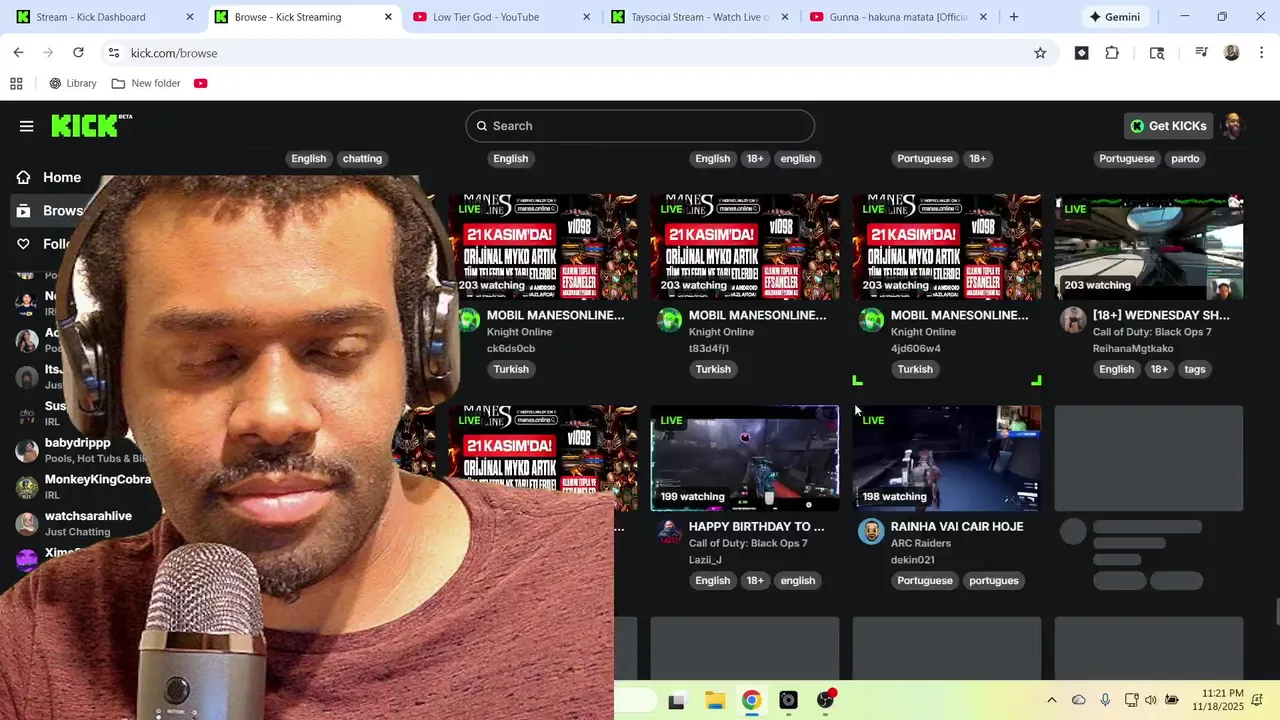This screenshot has height=720, width=1280.
Task: Click ARC Raiders category link
Action: coord(921,544)
